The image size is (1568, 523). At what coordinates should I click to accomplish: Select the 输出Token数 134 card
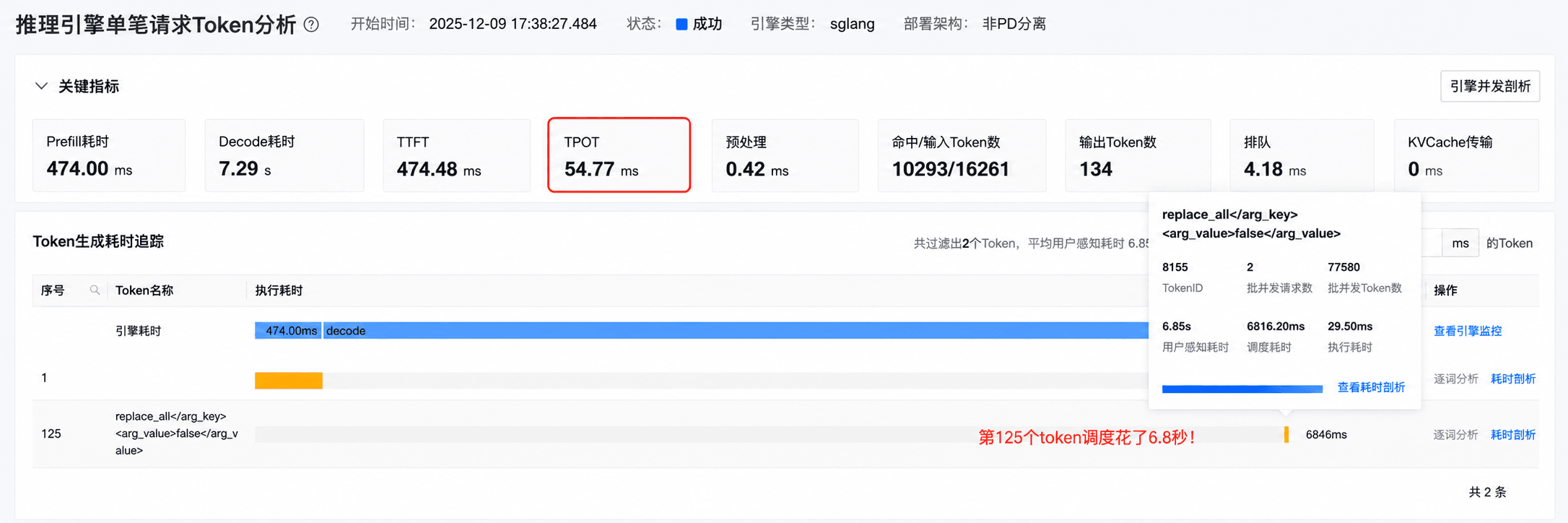click(x=1138, y=155)
